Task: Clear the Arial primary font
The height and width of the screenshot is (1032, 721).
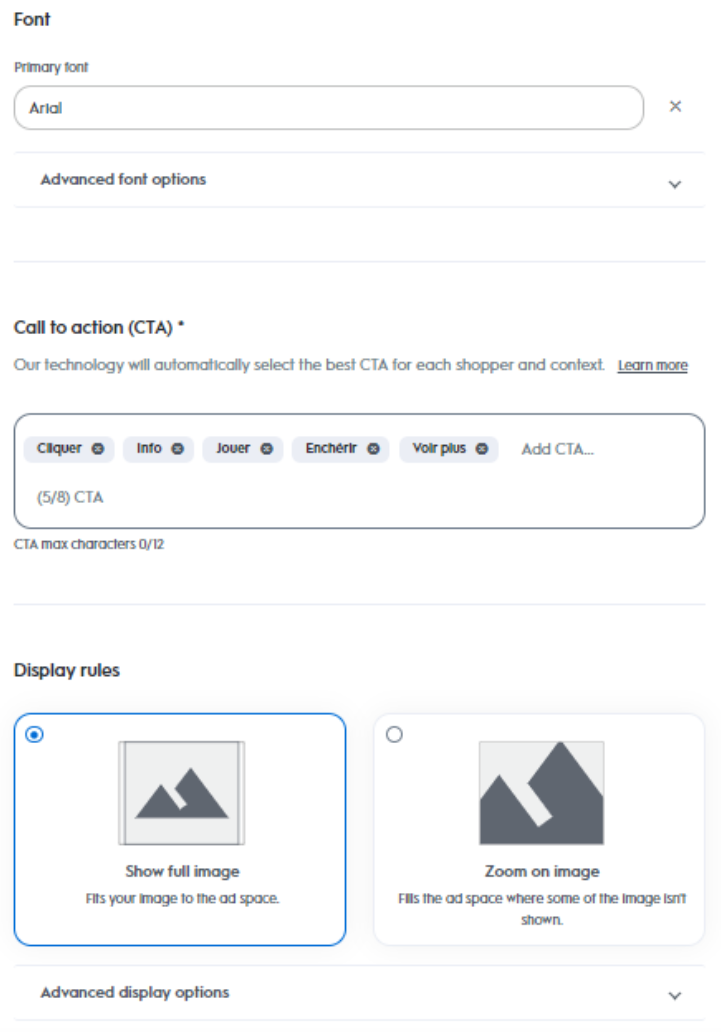Action: click(675, 107)
